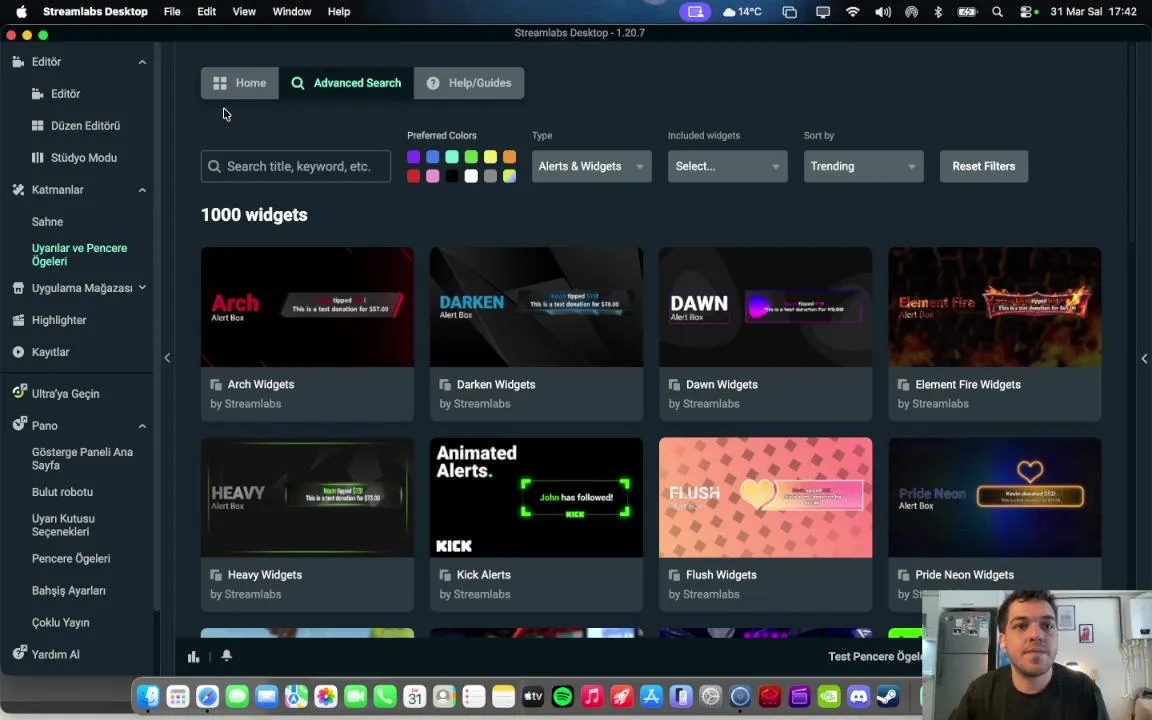Screen dimensions: 1152x720
Task: Open Yardım AI assistant icon
Action: [19, 652]
